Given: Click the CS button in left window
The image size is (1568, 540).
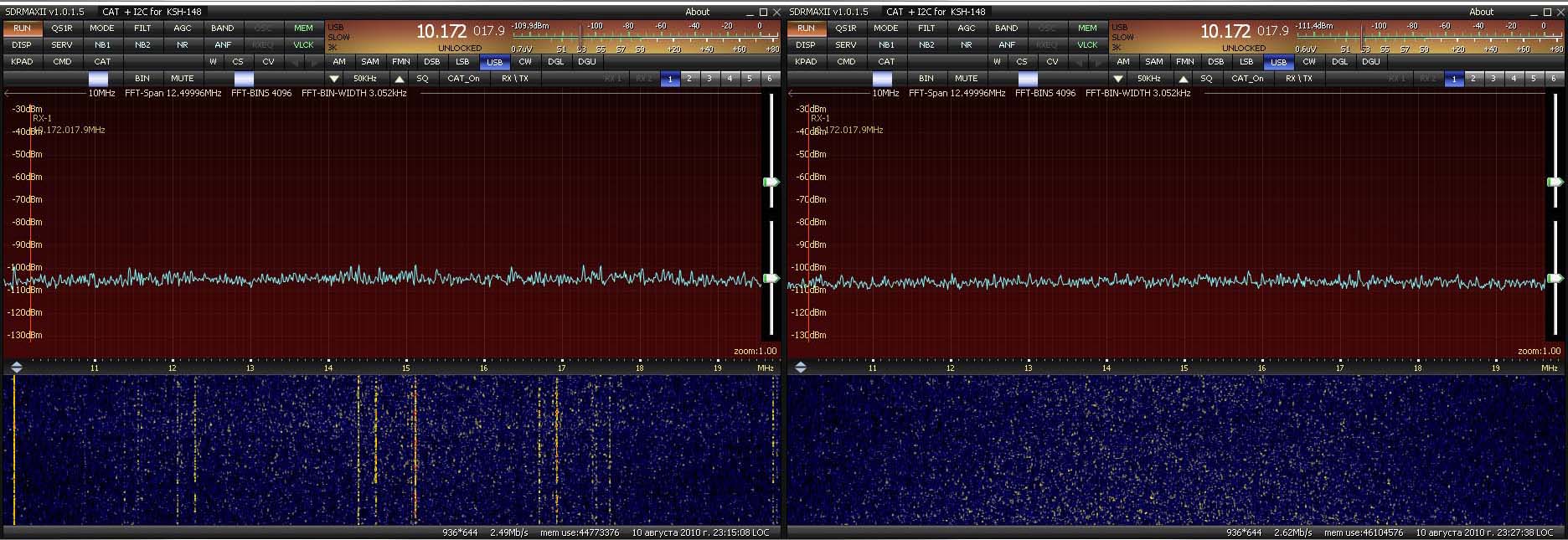Looking at the screenshot, I should (238, 62).
